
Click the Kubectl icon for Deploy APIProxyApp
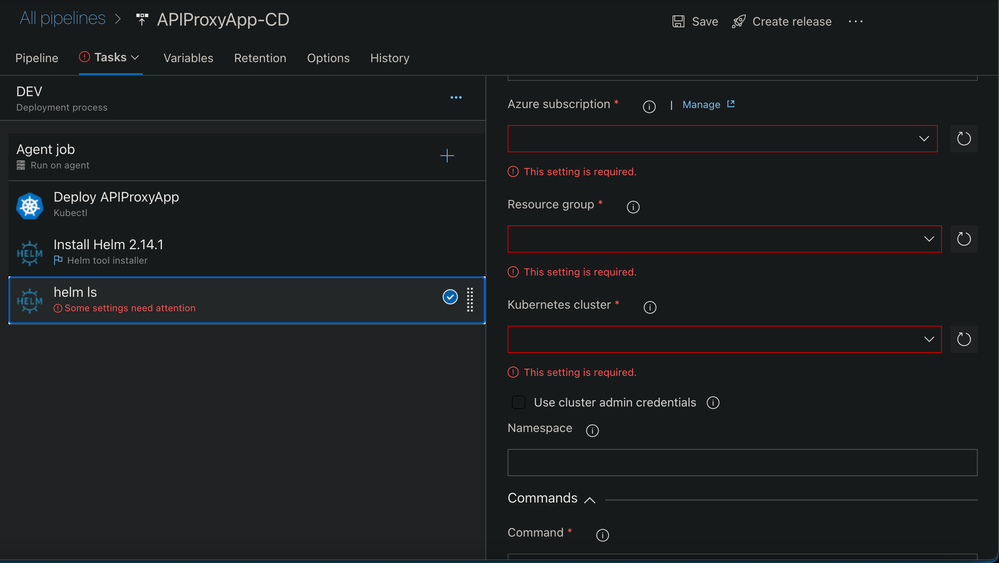pos(29,205)
